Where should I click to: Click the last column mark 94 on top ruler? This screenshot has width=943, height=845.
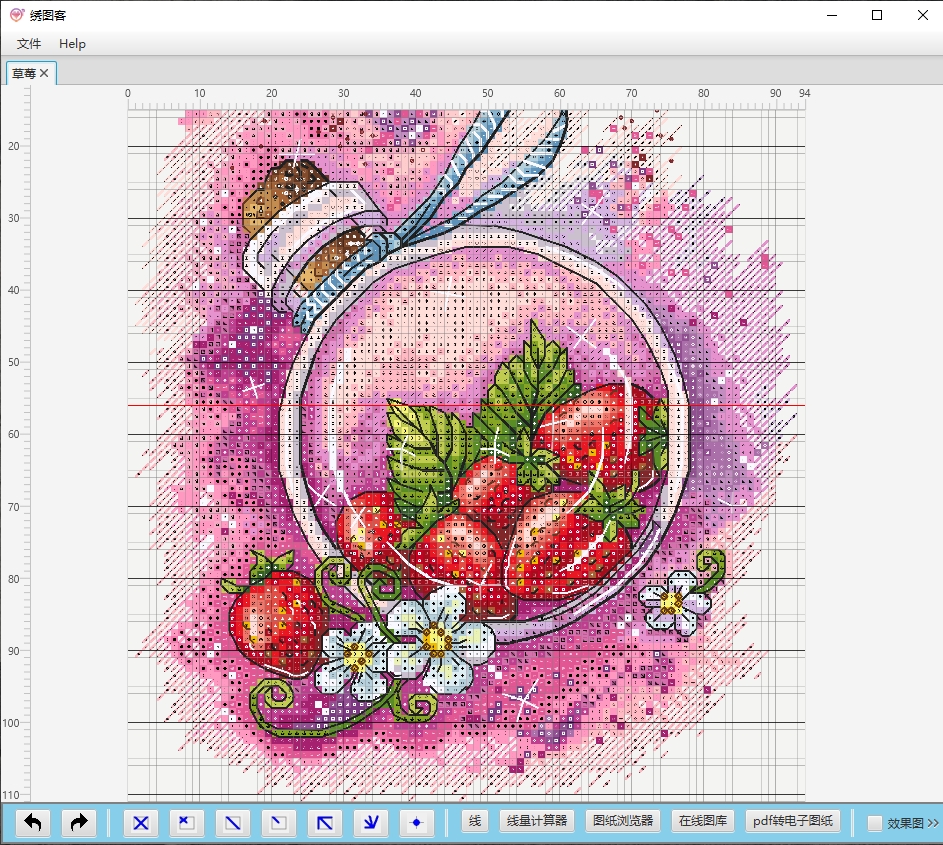805,93
